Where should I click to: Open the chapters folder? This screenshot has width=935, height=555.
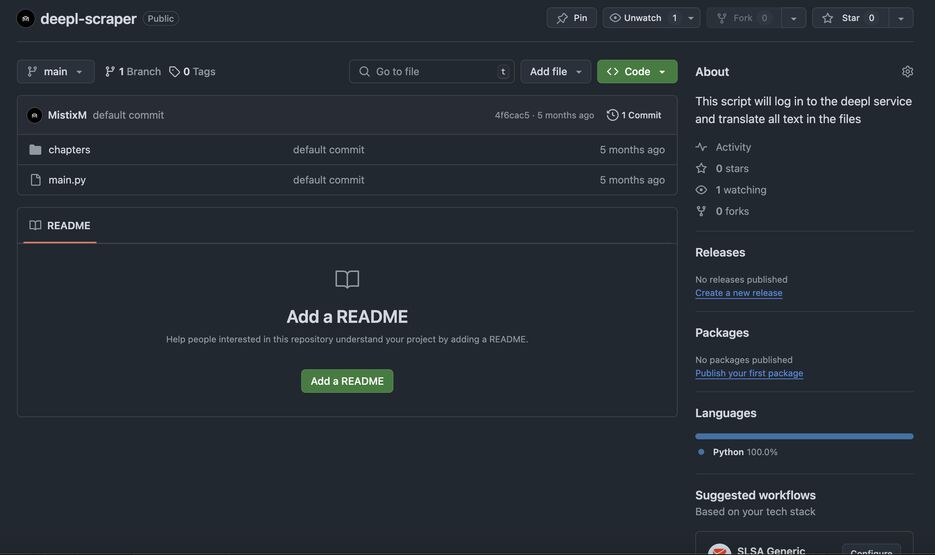tap(69, 150)
